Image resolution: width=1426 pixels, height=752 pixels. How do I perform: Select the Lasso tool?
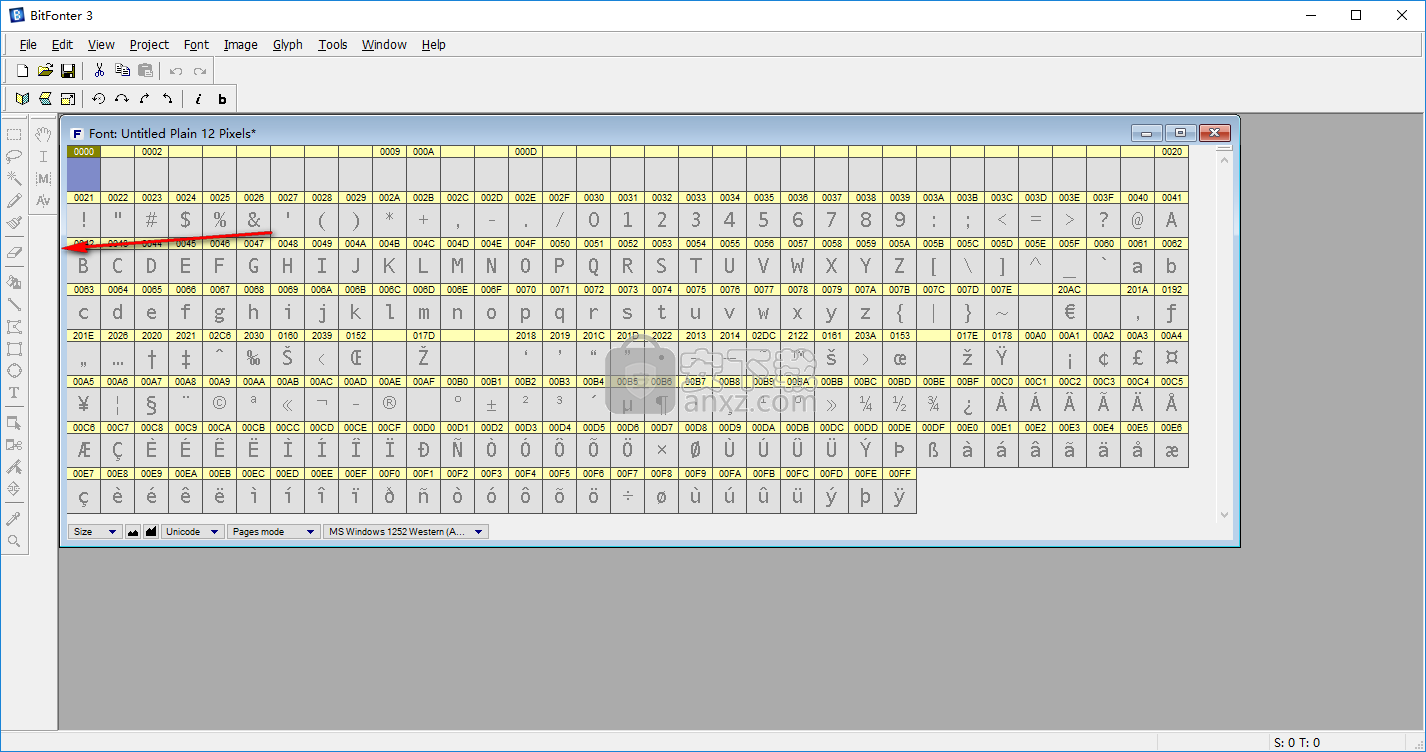click(14, 156)
